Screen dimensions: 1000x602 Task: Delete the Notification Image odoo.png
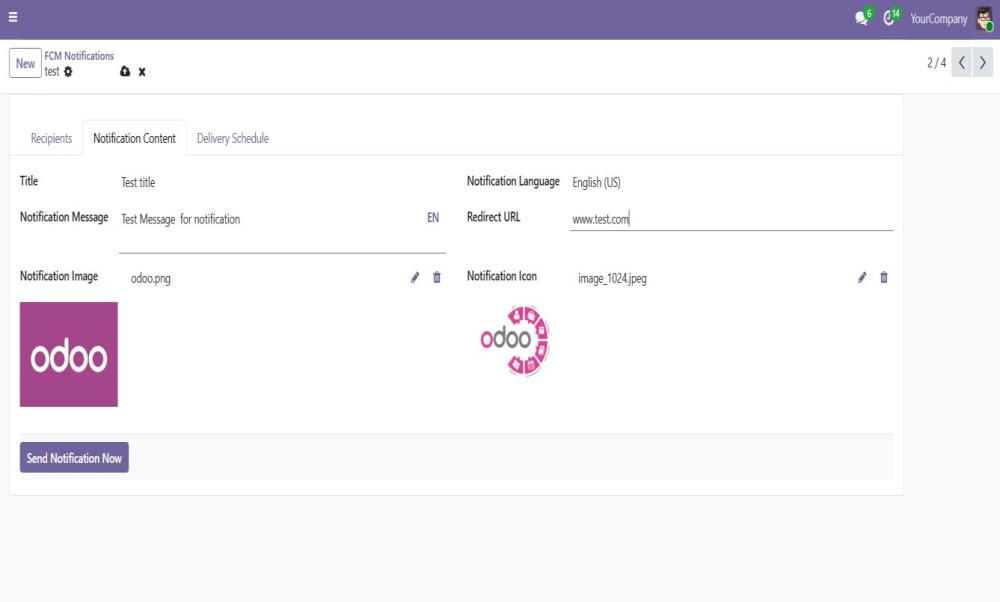click(x=437, y=278)
